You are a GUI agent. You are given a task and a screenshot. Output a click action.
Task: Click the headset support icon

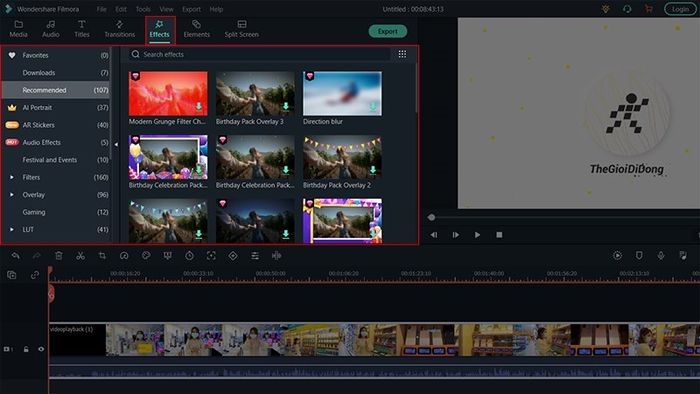pos(627,8)
